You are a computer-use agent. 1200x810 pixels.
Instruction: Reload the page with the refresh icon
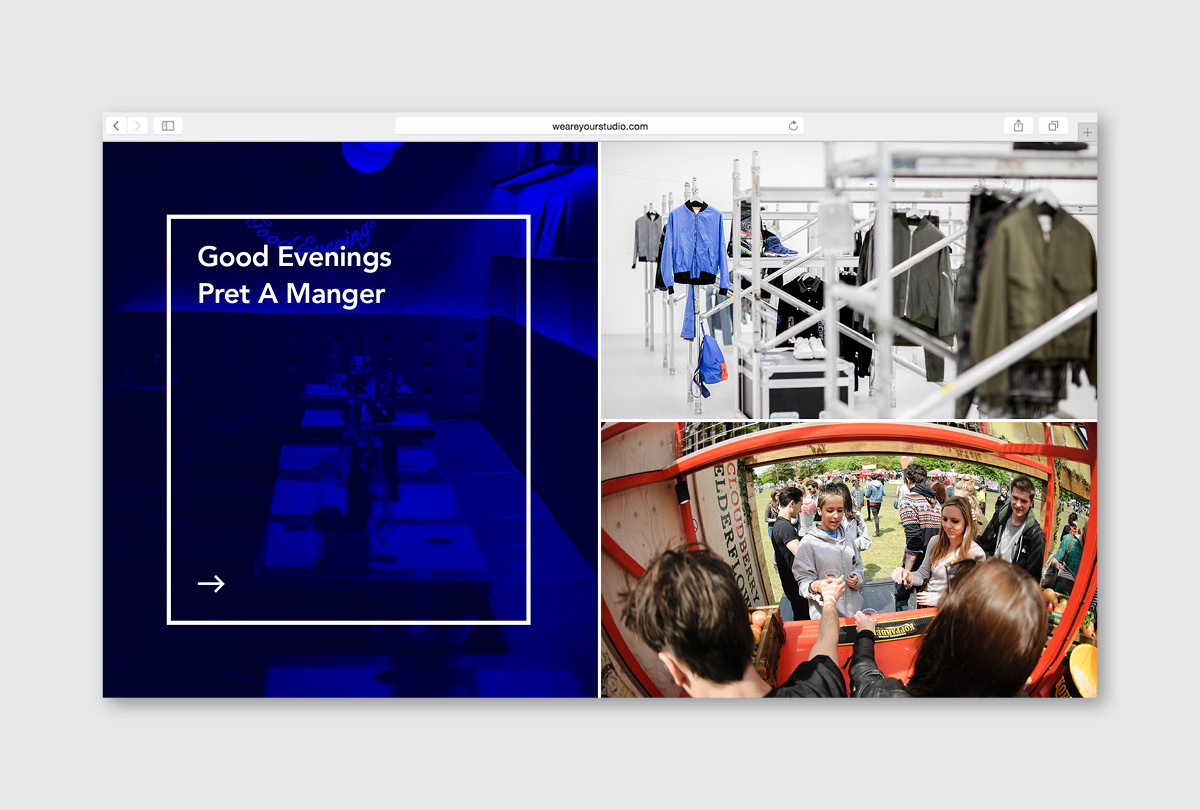click(x=793, y=126)
